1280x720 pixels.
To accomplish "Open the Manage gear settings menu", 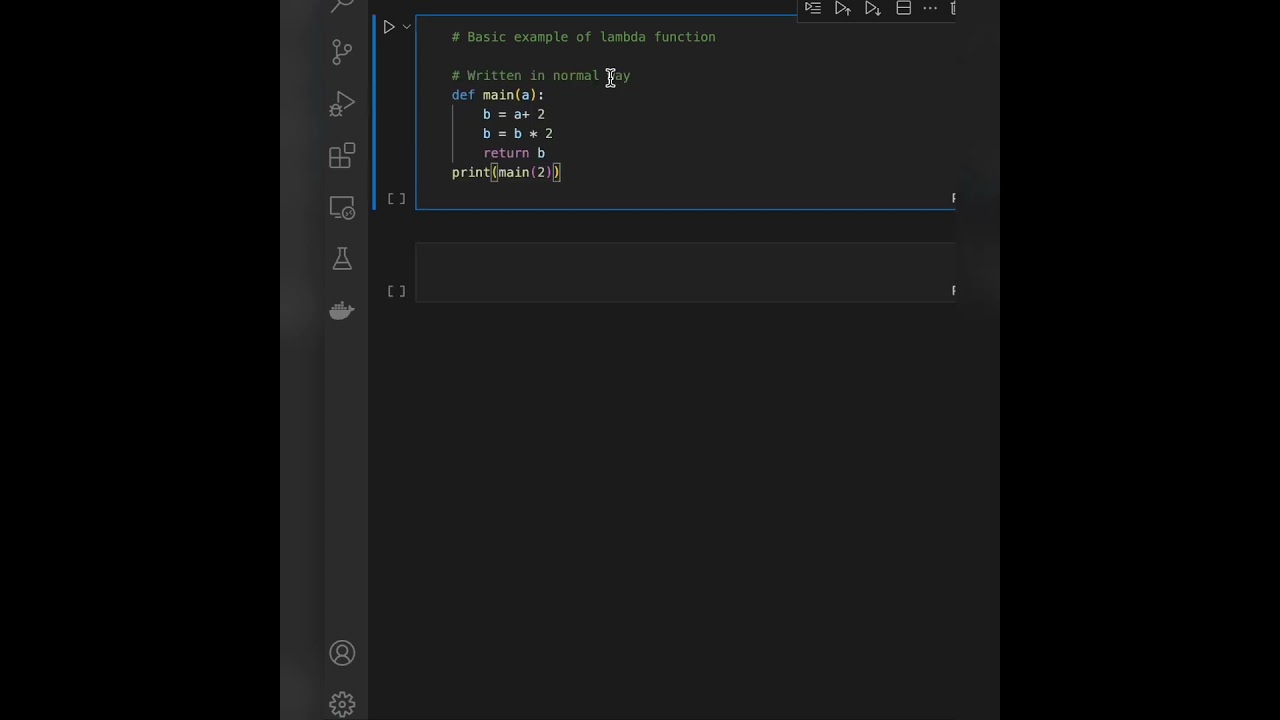I will 342,704.
